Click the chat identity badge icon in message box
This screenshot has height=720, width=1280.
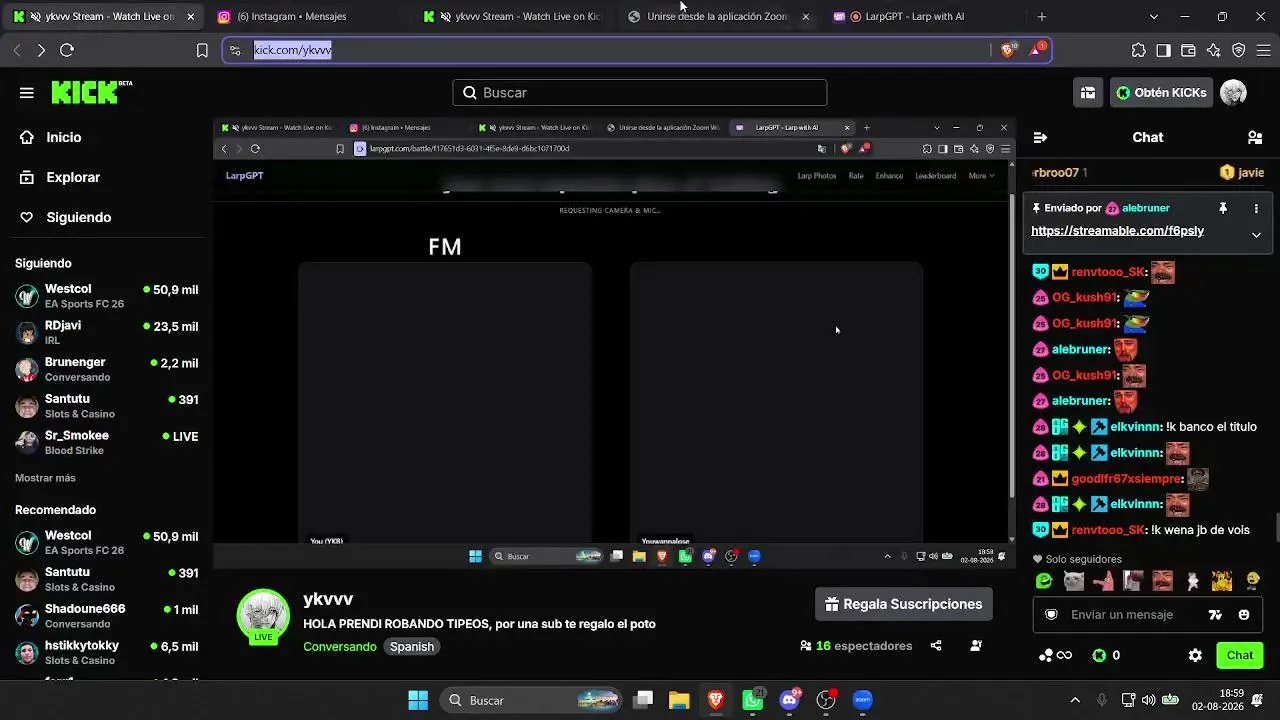coord(1051,615)
